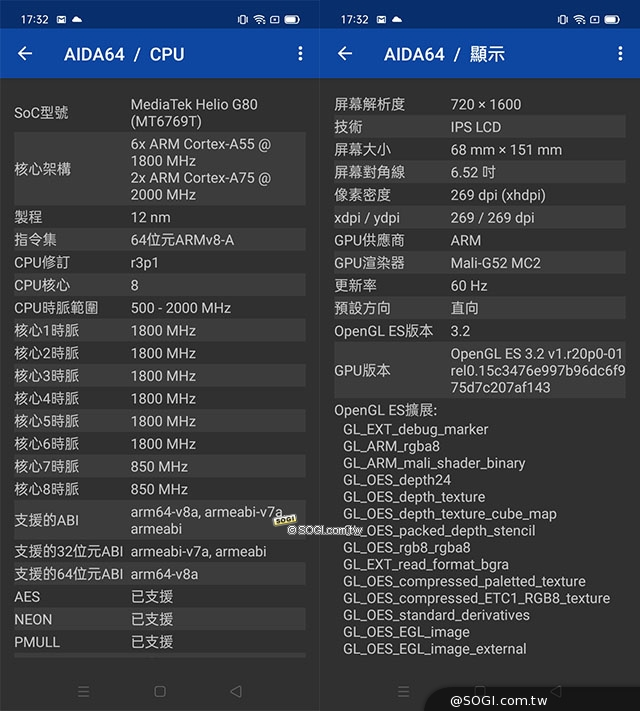
Task: Select the 更新率 60 Hz row
Action: tap(480, 285)
